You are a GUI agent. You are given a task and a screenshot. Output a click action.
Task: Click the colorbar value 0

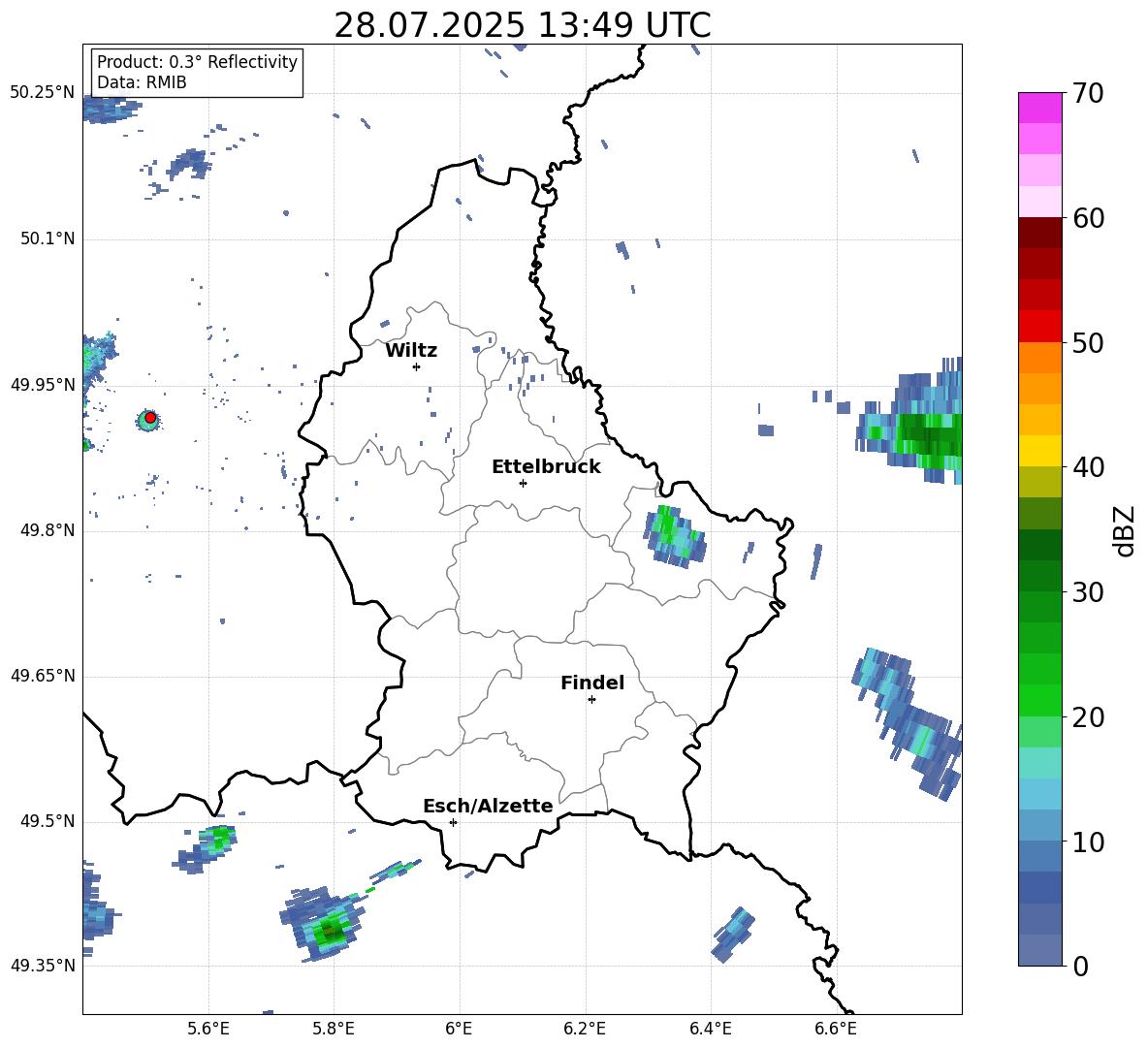pos(1080,967)
